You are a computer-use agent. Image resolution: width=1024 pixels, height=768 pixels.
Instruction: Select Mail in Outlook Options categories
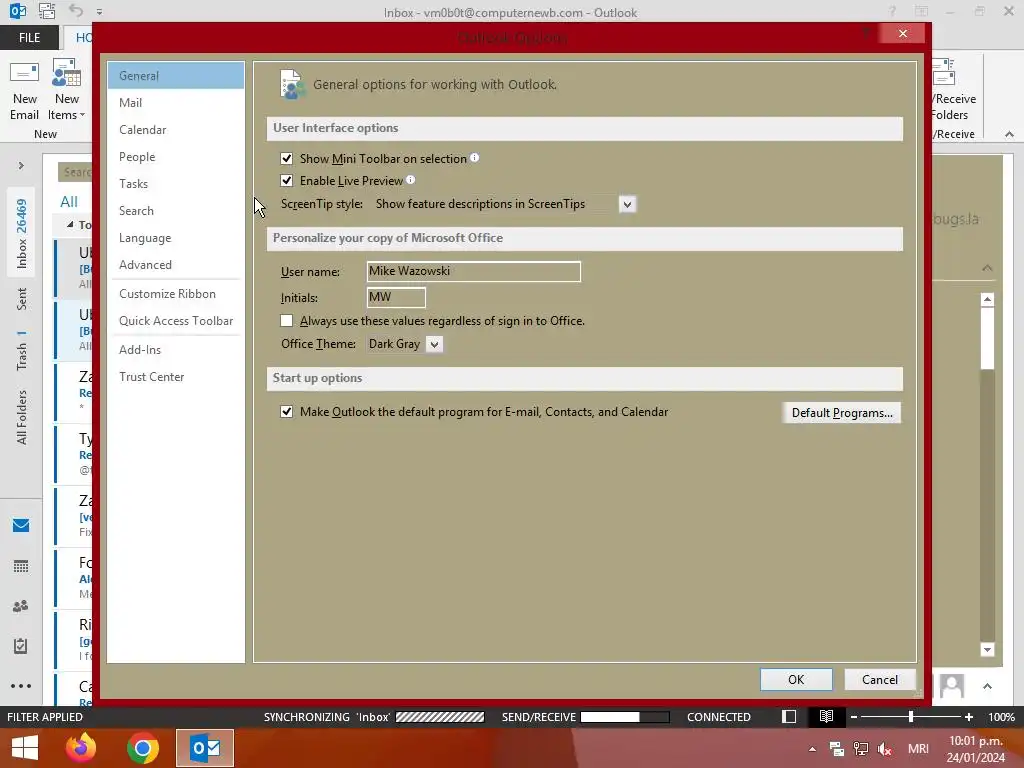coord(176,103)
